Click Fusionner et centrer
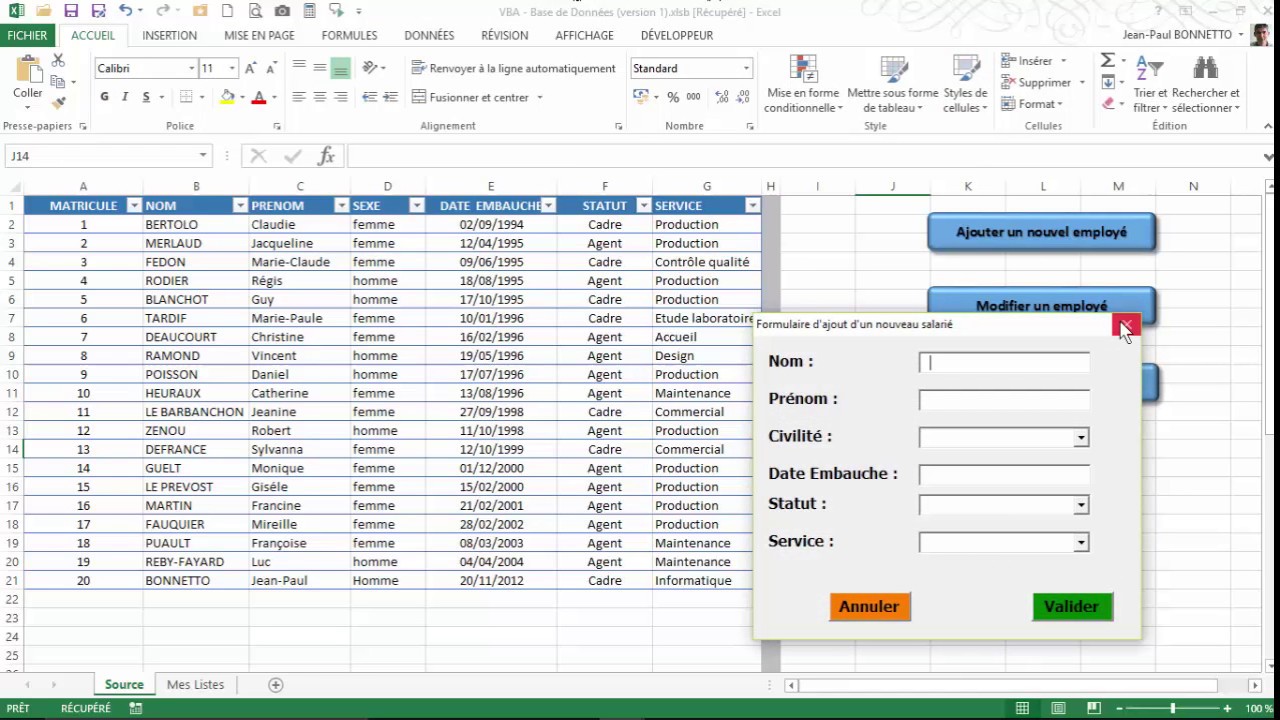The image size is (1280, 720). tap(470, 97)
